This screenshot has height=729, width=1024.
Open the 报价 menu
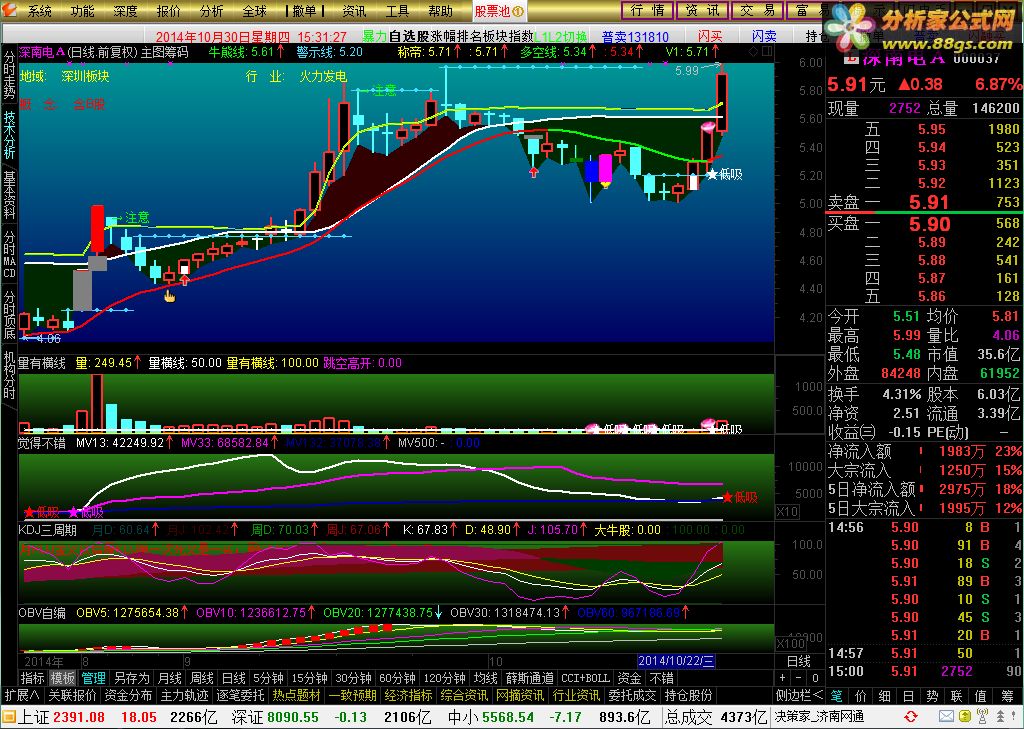click(168, 11)
